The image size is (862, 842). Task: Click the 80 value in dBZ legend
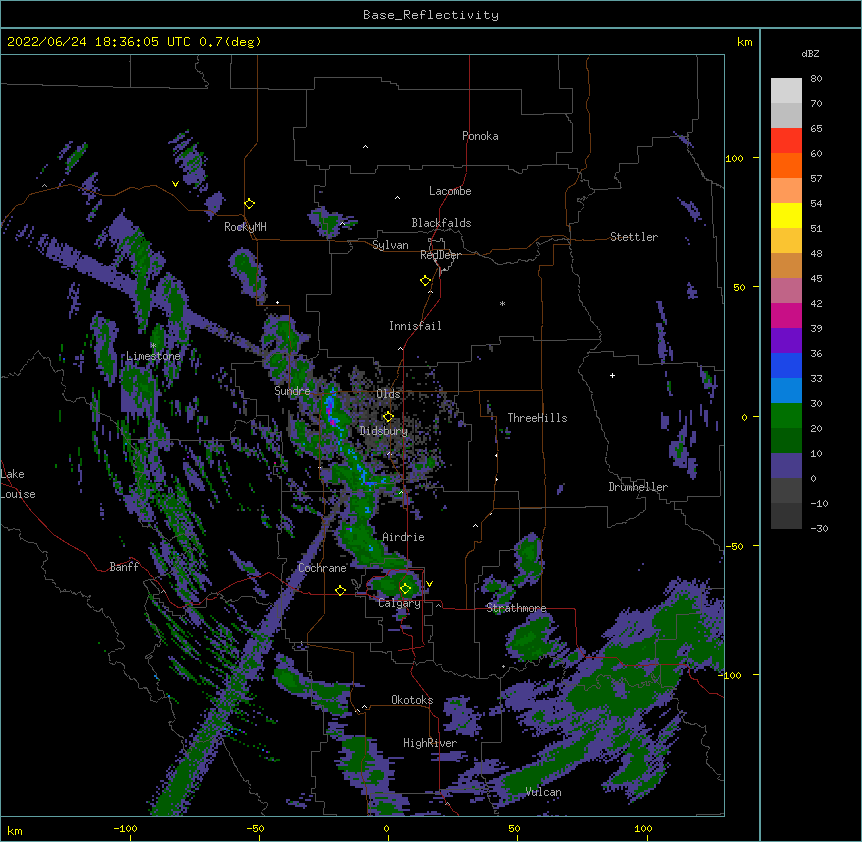[816, 79]
